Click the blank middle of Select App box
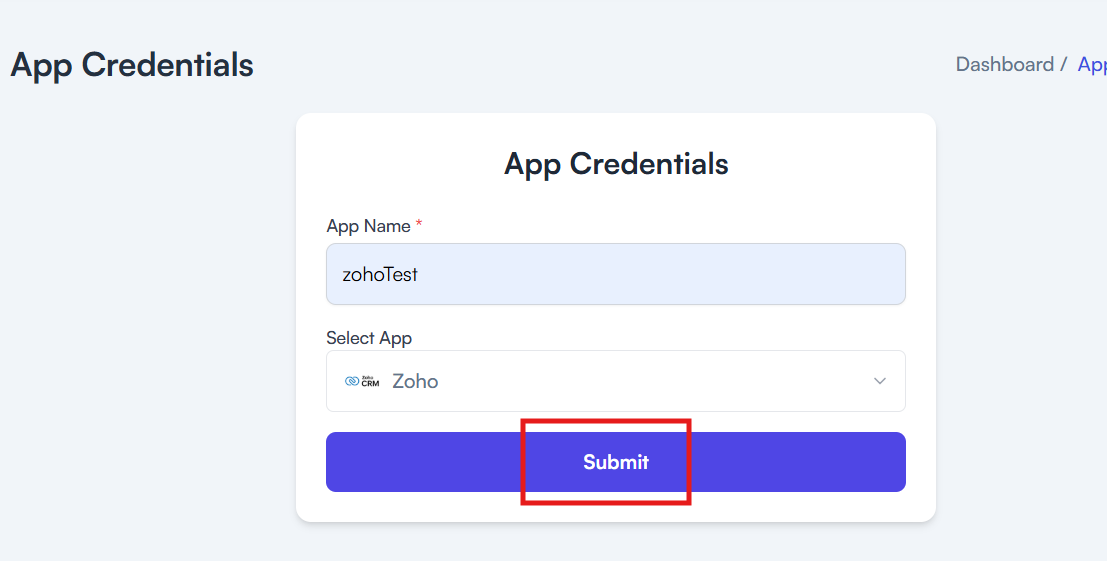1107x561 pixels. 635,381
